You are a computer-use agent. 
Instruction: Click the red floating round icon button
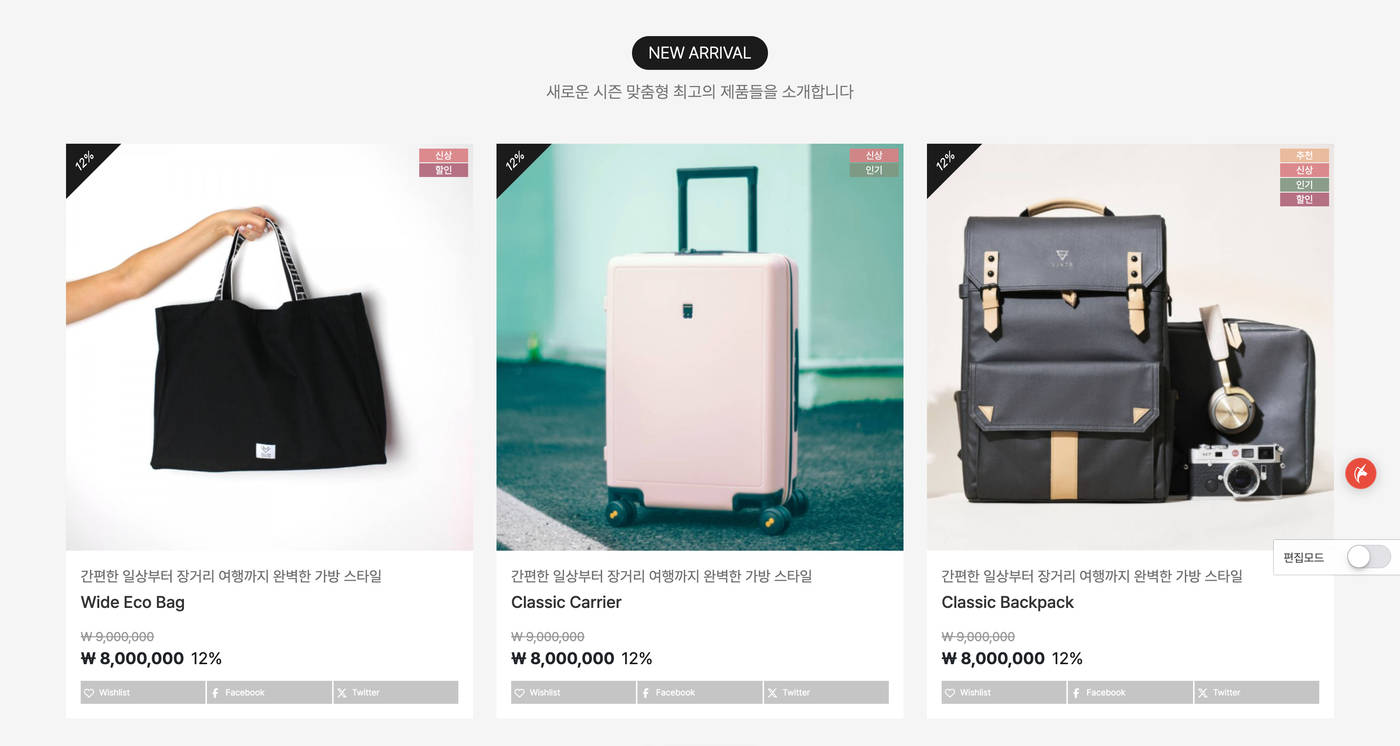pyautogui.click(x=1360, y=472)
